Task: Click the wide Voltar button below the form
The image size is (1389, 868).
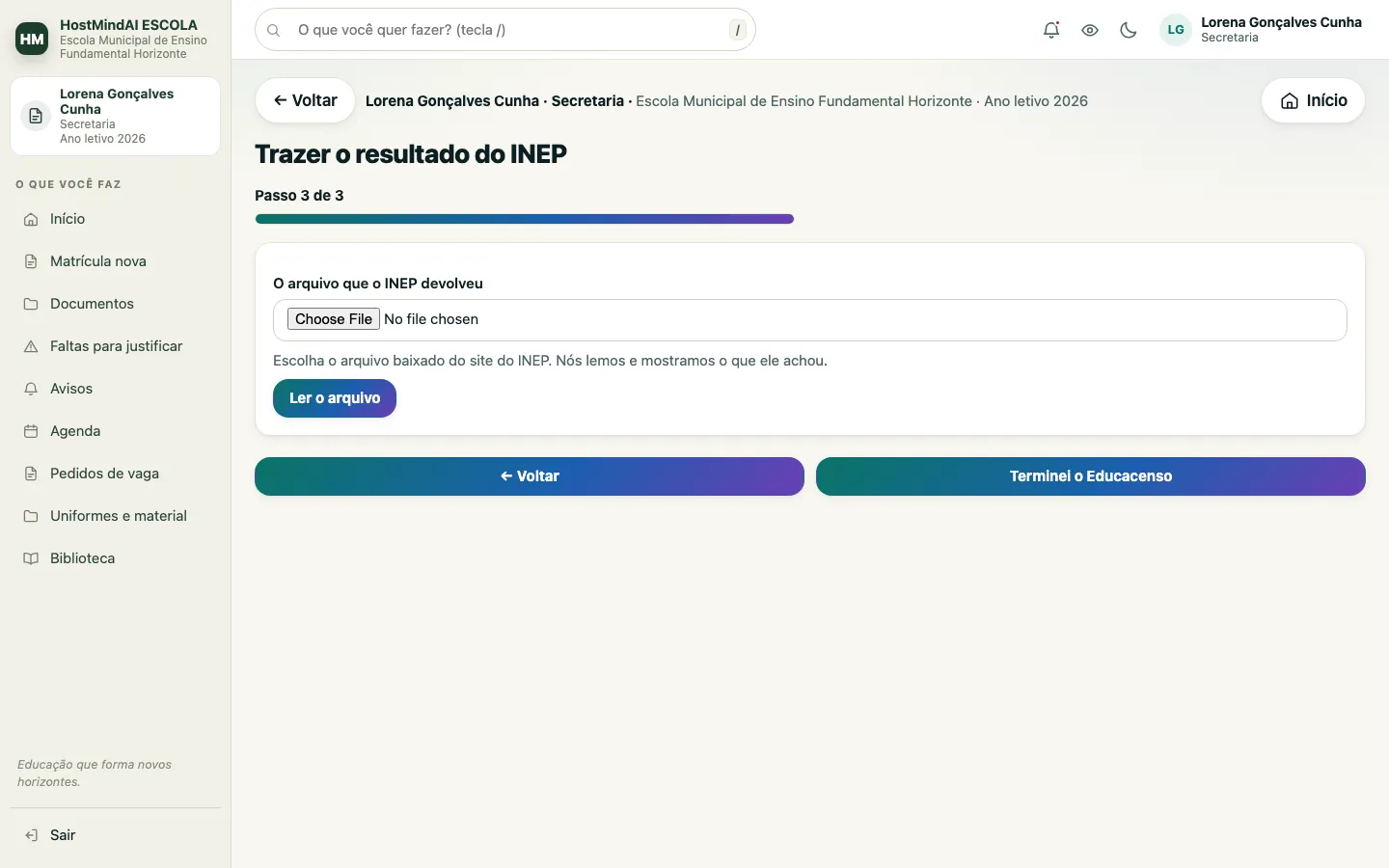Action: pyautogui.click(x=530, y=476)
